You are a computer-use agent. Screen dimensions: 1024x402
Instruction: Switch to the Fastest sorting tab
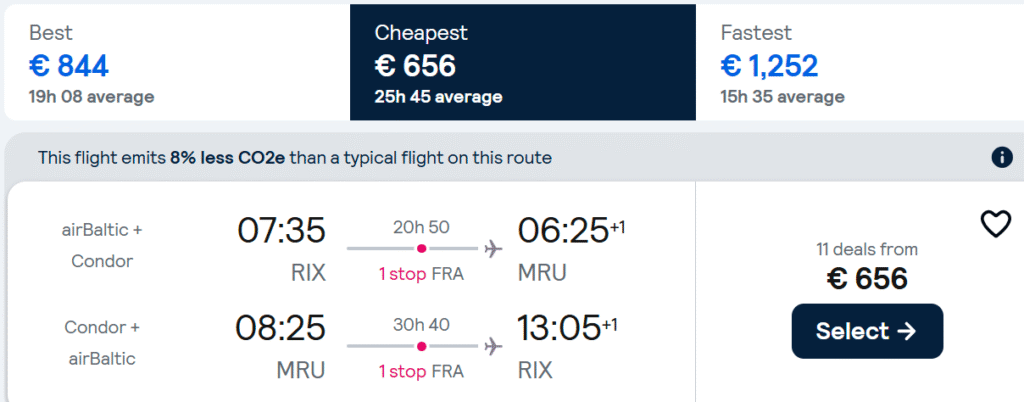click(859, 63)
